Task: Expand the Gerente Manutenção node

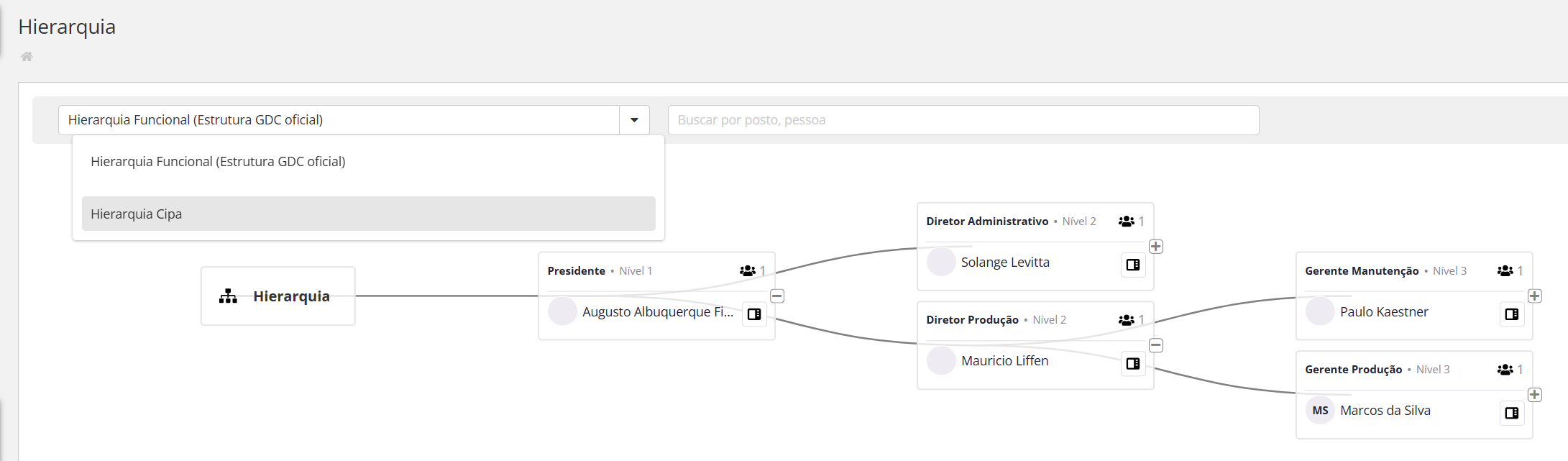Action: pyautogui.click(x=1535, y=296)
